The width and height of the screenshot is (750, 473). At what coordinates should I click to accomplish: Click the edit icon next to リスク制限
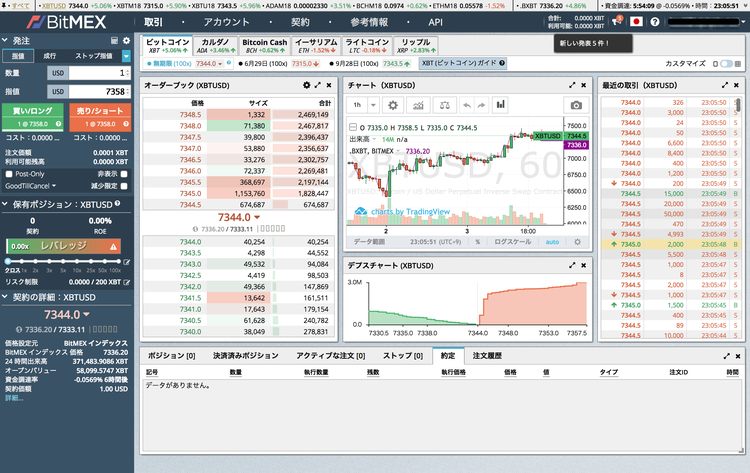click(127, 282)
